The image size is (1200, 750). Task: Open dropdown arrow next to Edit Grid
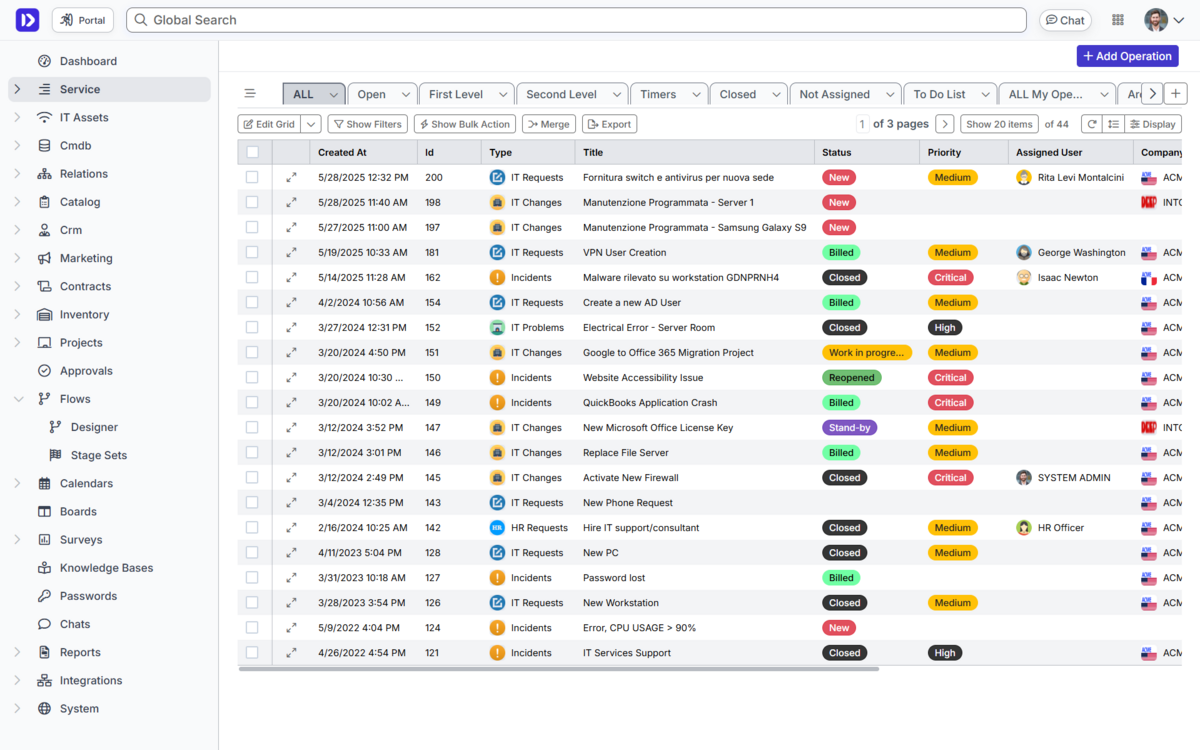click(x=311, y=124)
